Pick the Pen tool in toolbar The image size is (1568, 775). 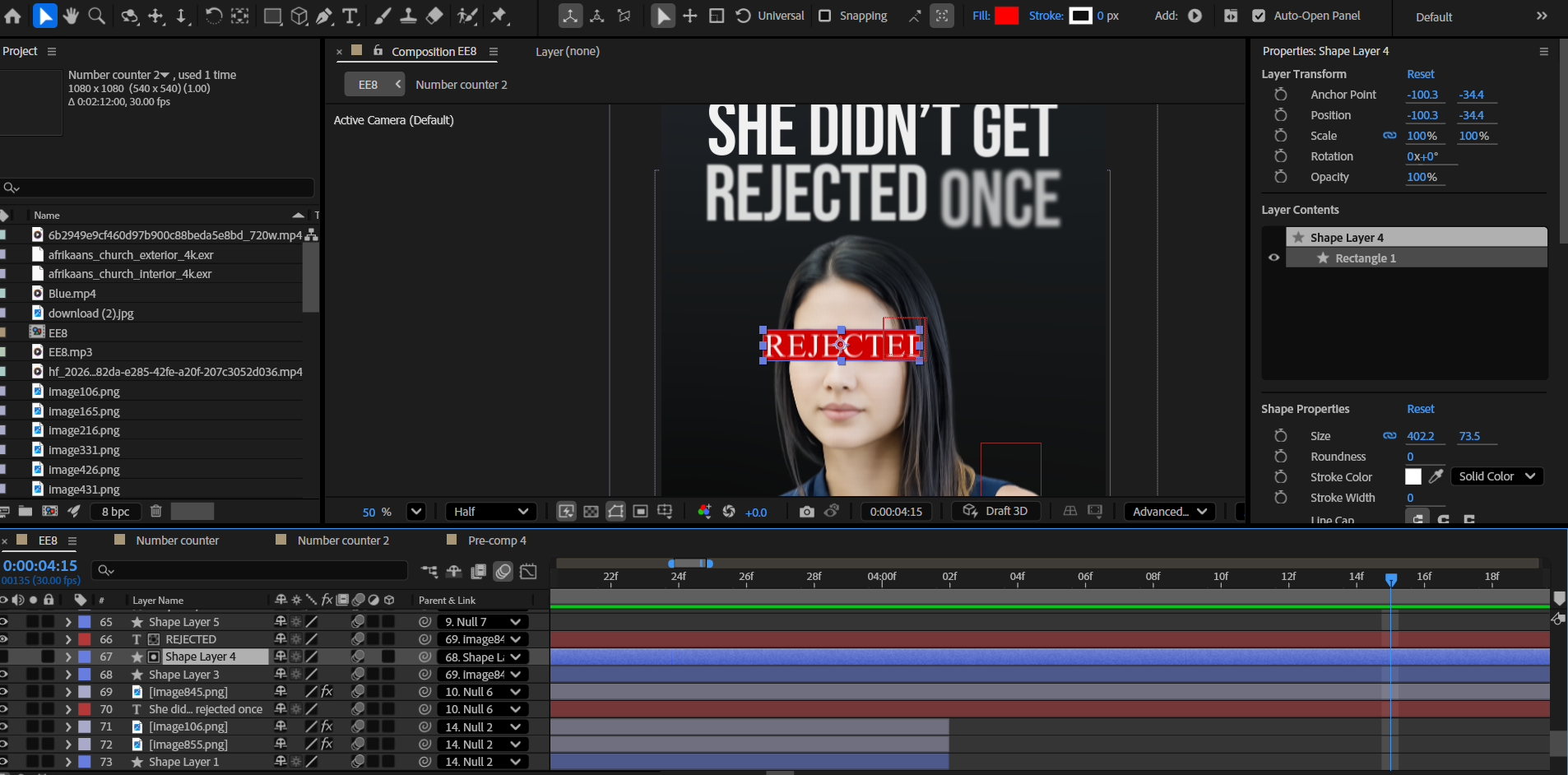(x=325, y=16)
